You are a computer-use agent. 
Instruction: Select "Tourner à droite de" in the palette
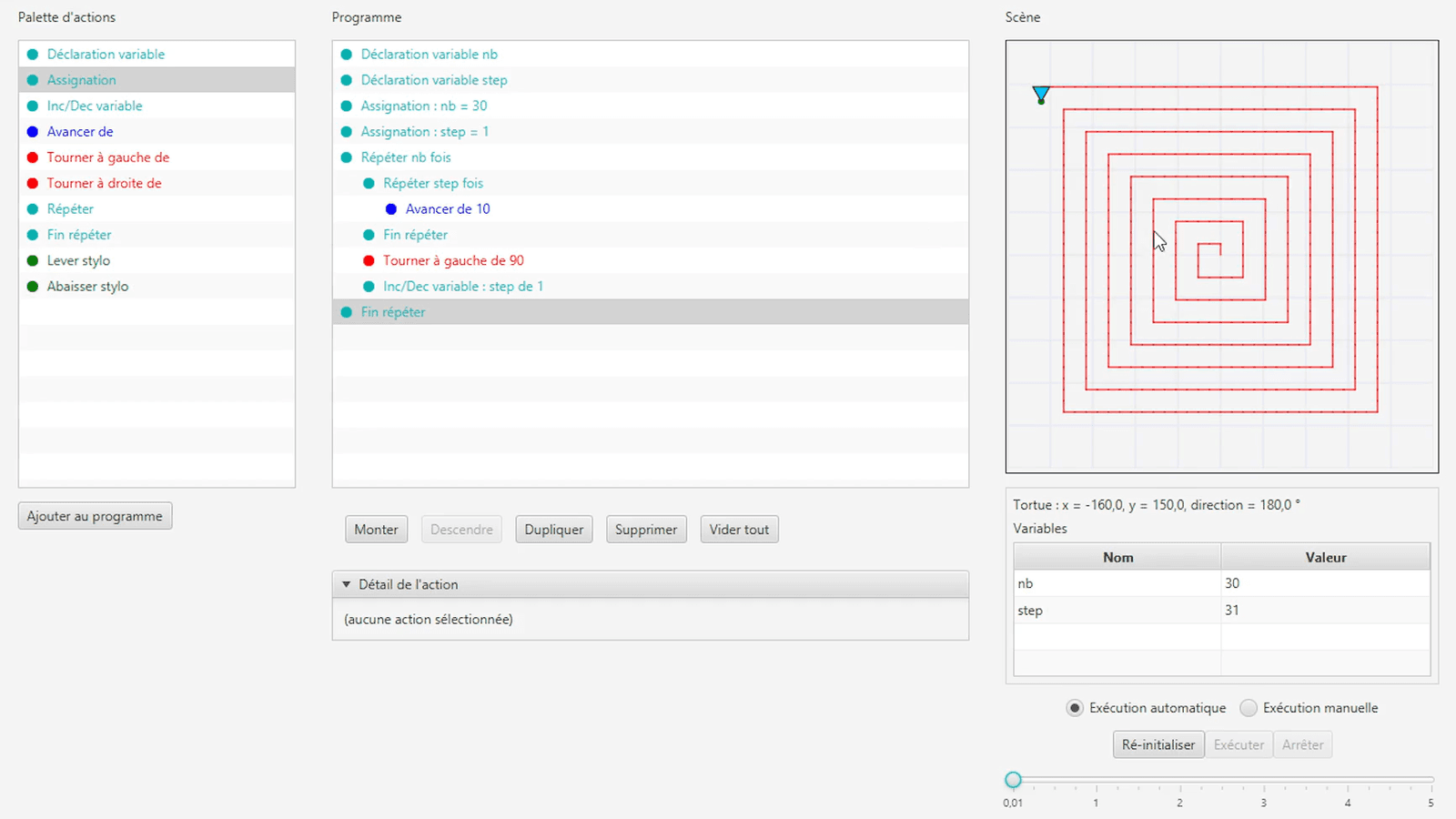pyautogui.click(x=104, y=183)
